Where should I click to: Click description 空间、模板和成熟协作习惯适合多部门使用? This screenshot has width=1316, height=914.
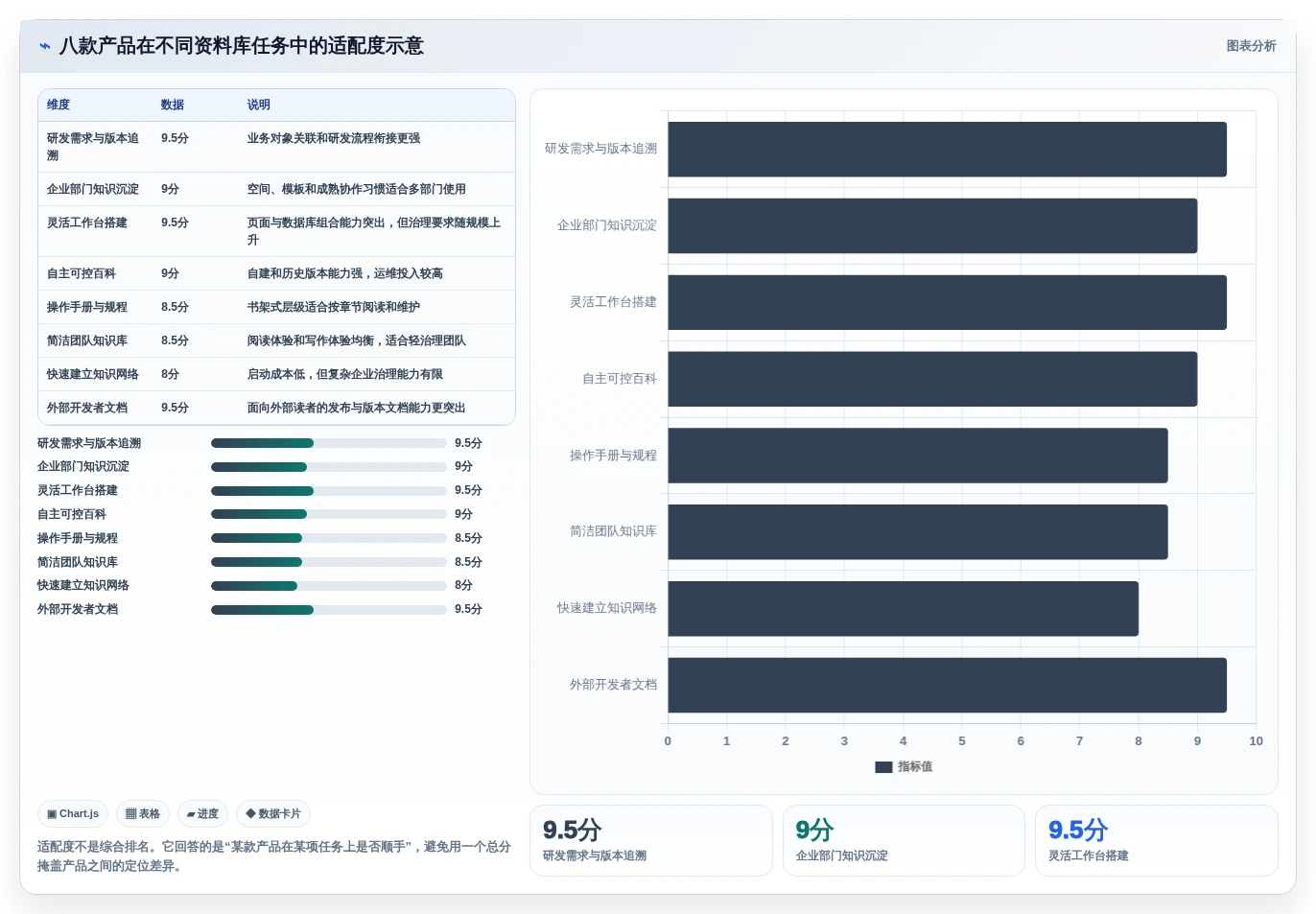tap(357, 189)
